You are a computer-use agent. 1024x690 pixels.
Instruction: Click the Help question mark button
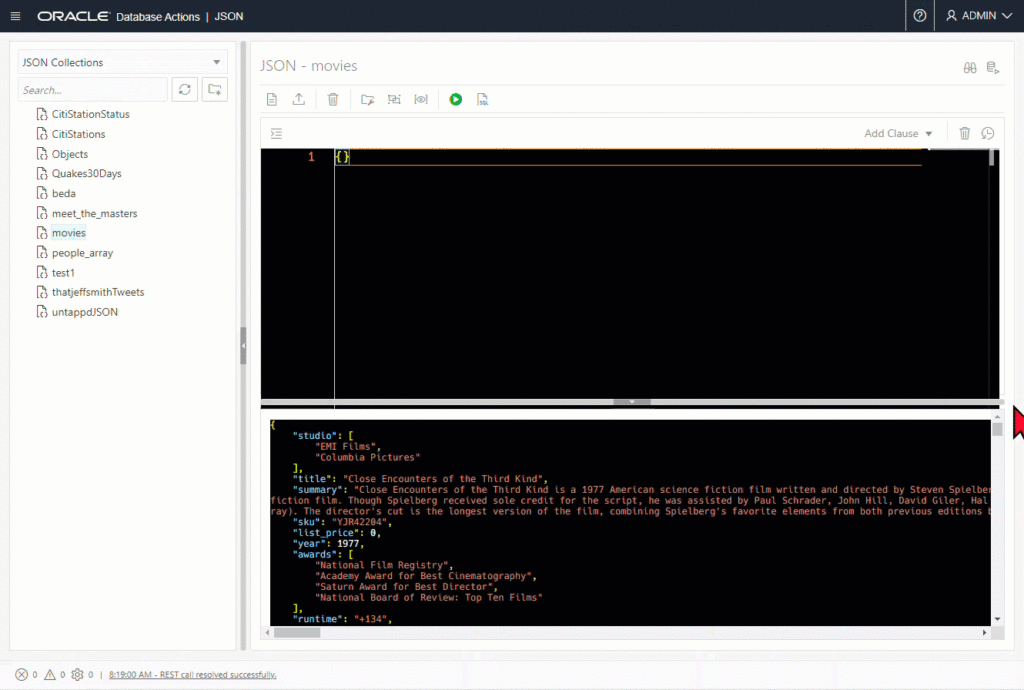point(919,16)
